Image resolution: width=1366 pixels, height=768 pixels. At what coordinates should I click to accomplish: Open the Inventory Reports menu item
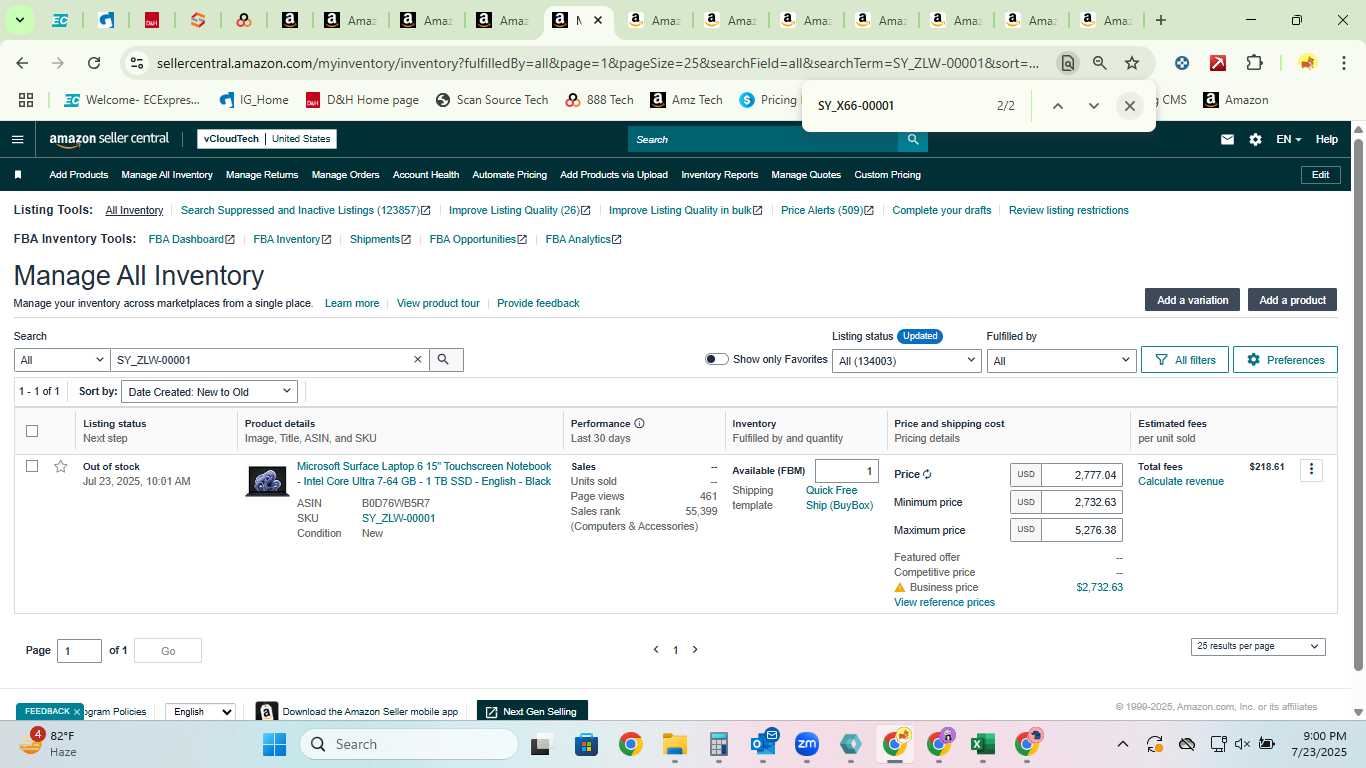coord(720,175)
